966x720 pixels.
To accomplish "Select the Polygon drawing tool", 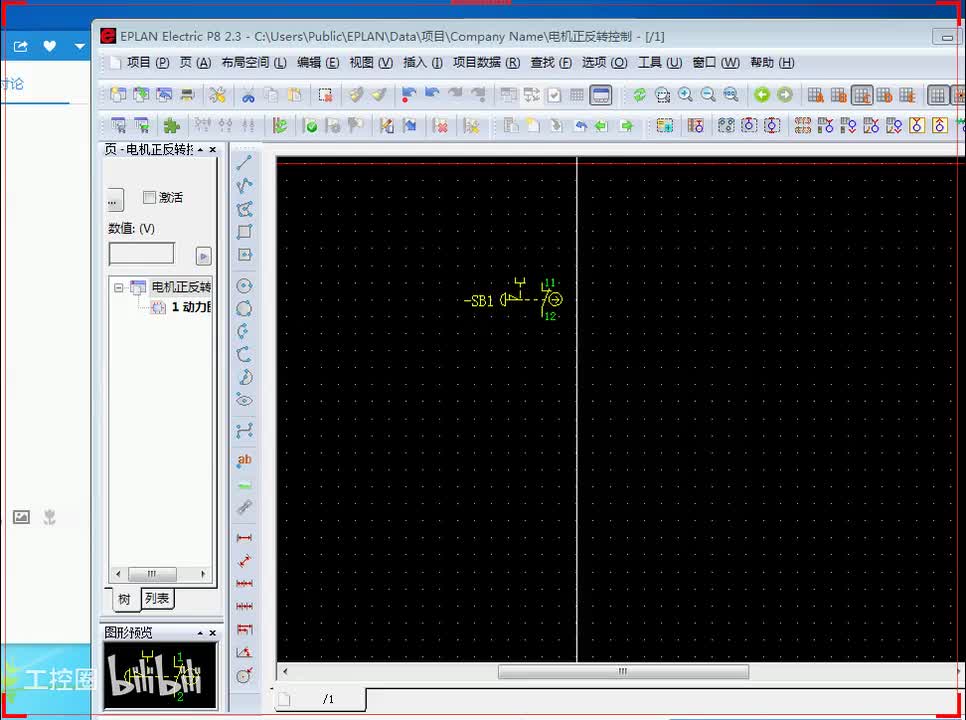I will click(245, 209).
